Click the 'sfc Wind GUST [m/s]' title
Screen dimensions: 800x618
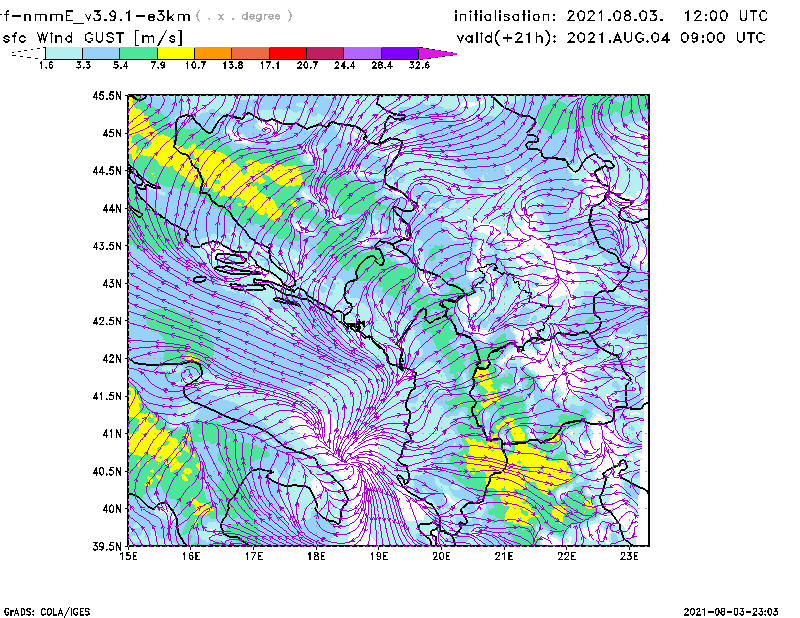click(x=93, y=38)
